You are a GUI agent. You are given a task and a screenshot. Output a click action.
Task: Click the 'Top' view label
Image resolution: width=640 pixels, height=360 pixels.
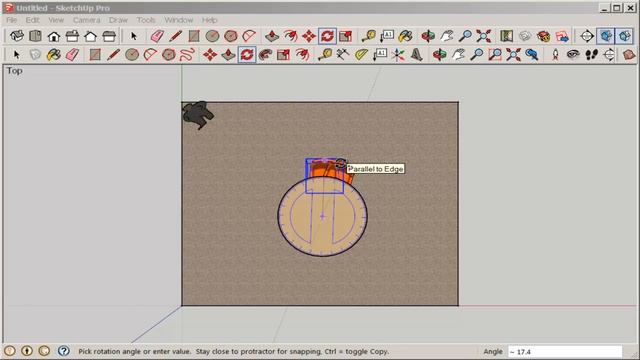pyautogui.click(x=14, y=71)
